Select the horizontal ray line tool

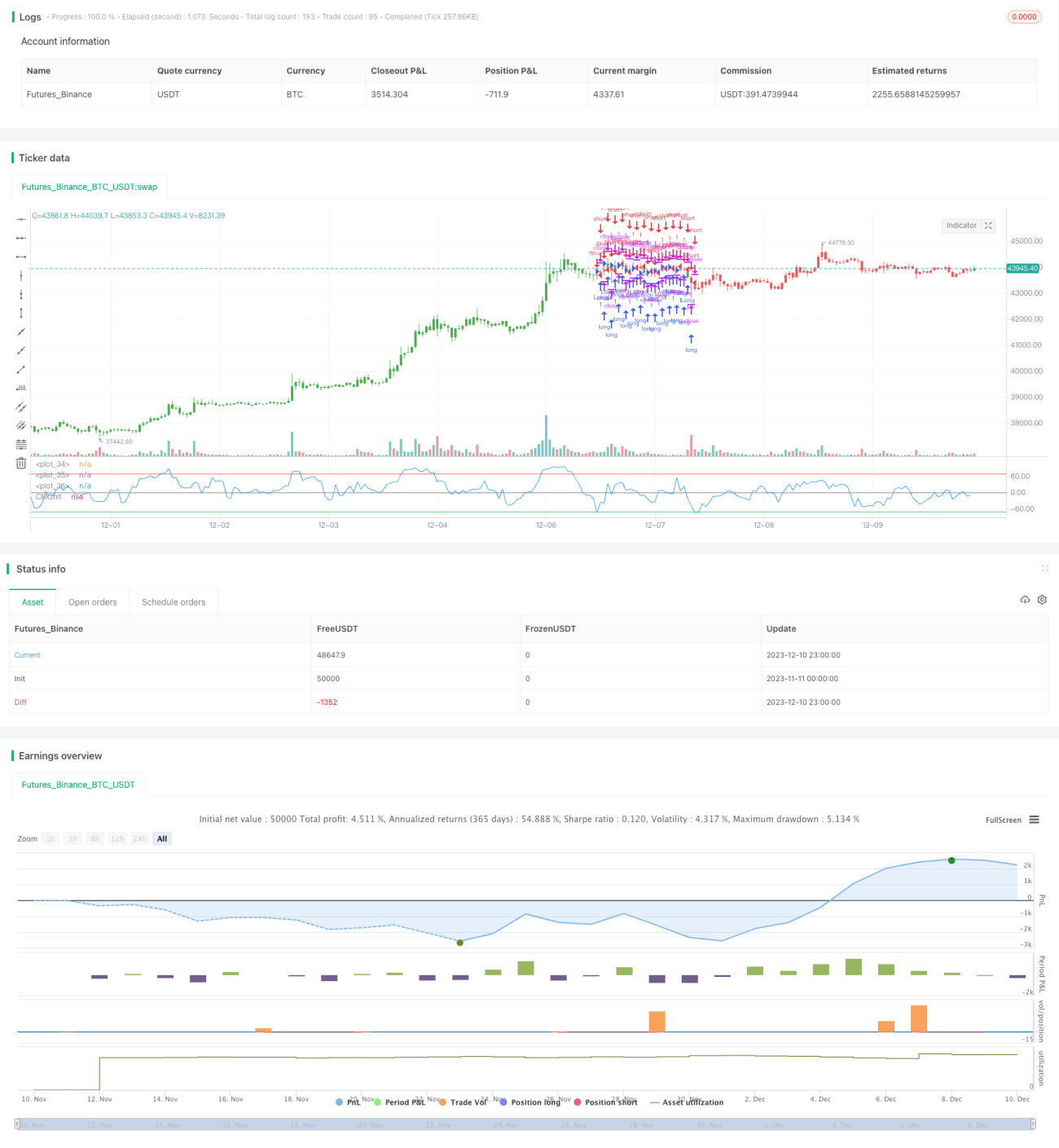tap(21, 238)
